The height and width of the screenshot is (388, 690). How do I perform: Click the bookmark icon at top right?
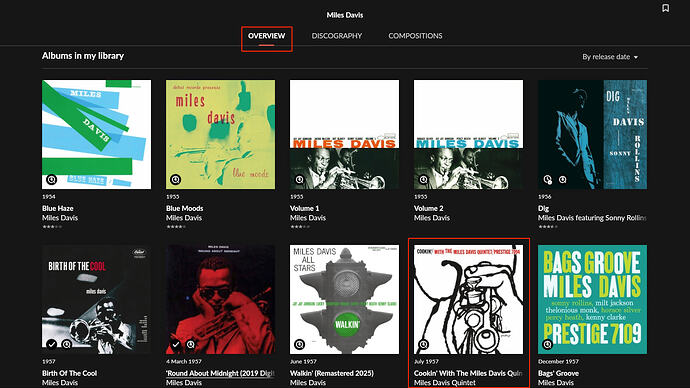pos(665,8)
